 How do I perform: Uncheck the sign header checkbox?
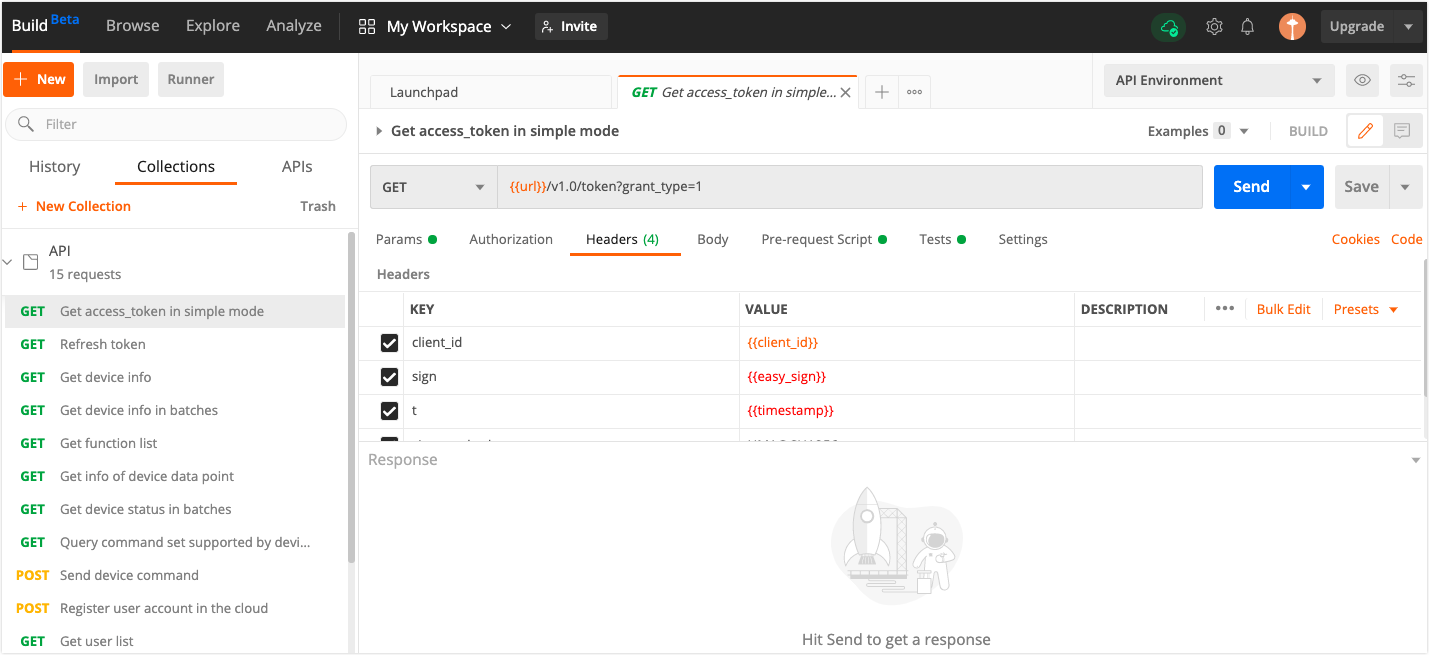point(390,377)
